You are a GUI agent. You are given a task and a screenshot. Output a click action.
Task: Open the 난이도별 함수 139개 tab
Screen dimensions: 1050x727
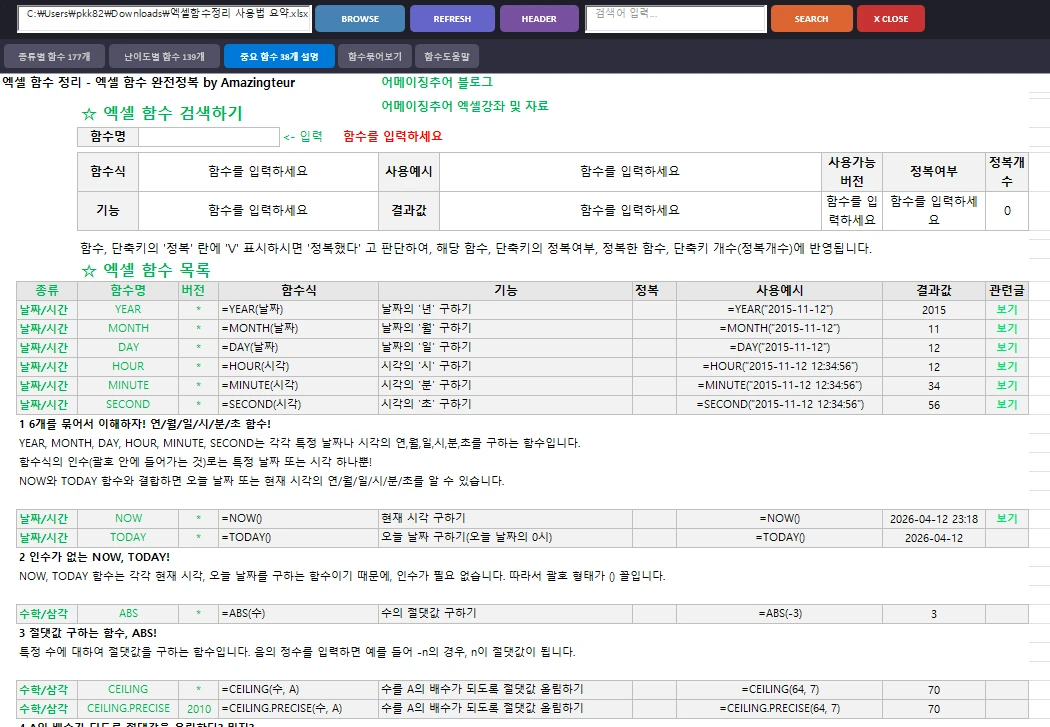[164, 56]
